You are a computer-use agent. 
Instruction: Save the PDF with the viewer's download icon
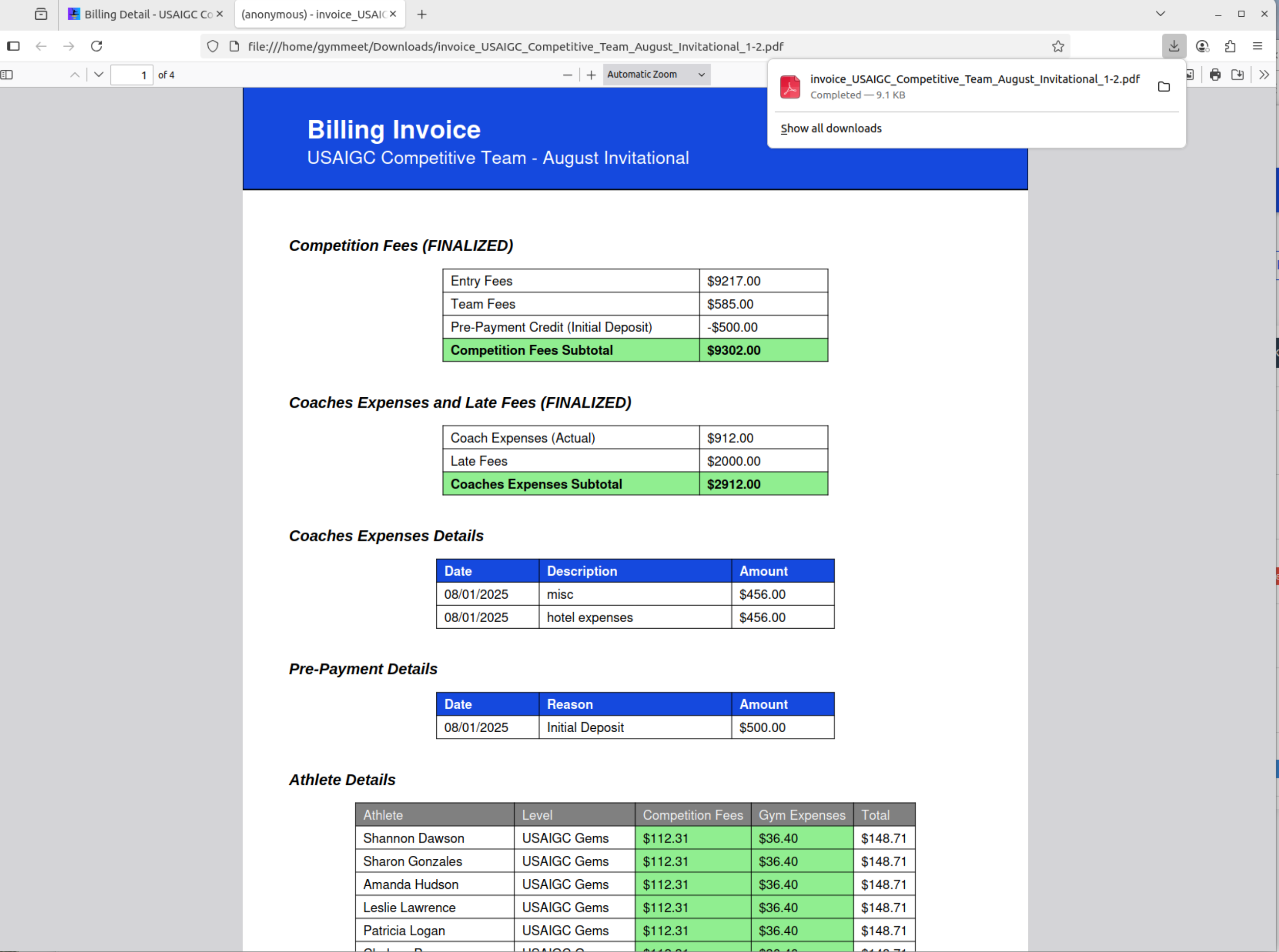(1238, 75)
